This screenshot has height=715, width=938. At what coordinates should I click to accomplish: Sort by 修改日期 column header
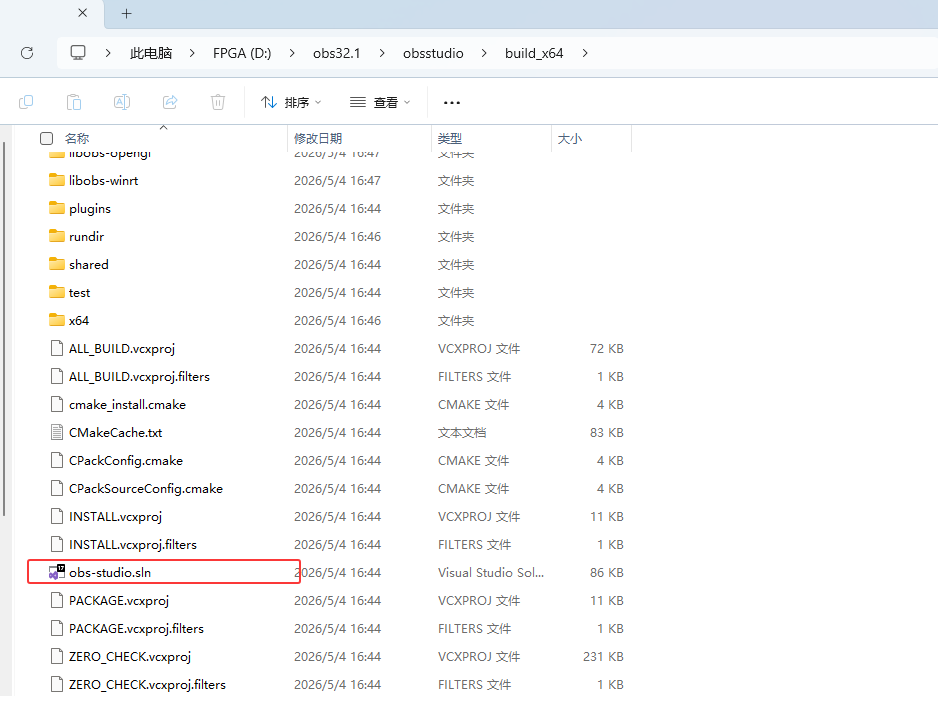coord(318,138)
